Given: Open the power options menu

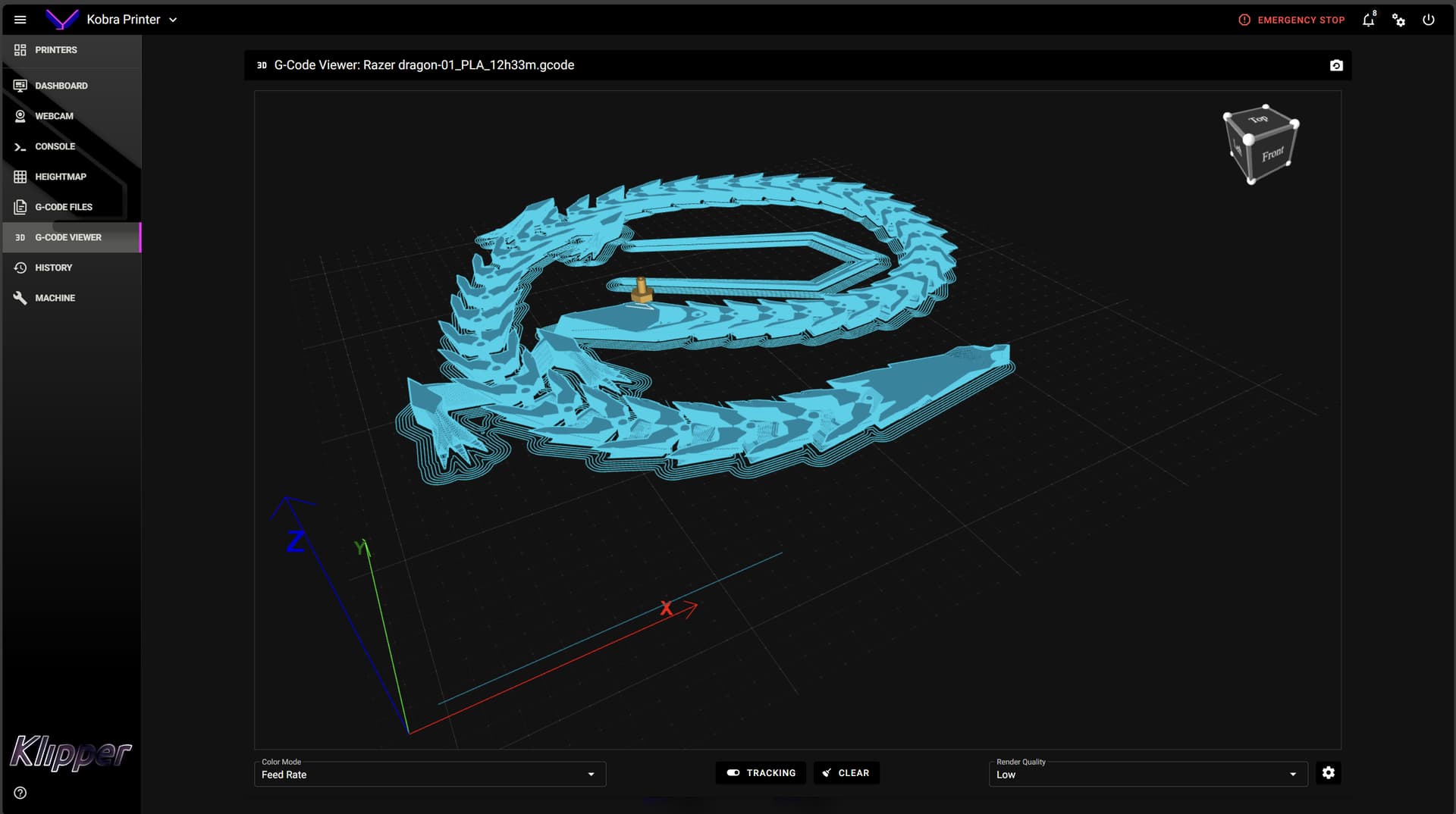Looking at the screenshot, I should (x=1429, y=20).
